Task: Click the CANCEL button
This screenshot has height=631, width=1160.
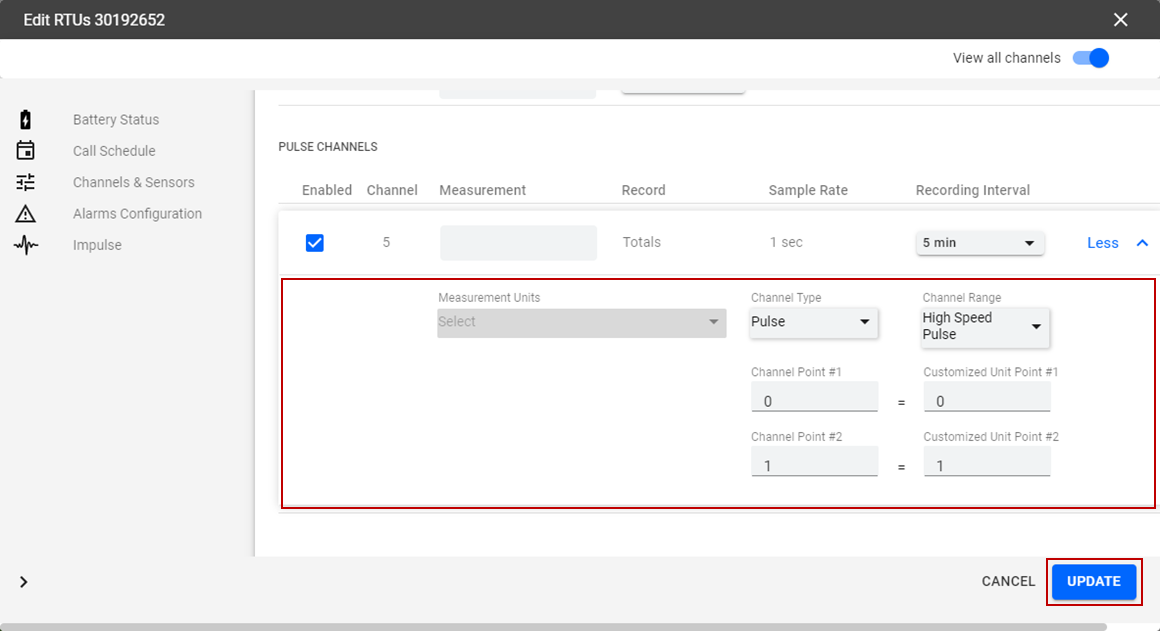Action: coord(1008,582)
